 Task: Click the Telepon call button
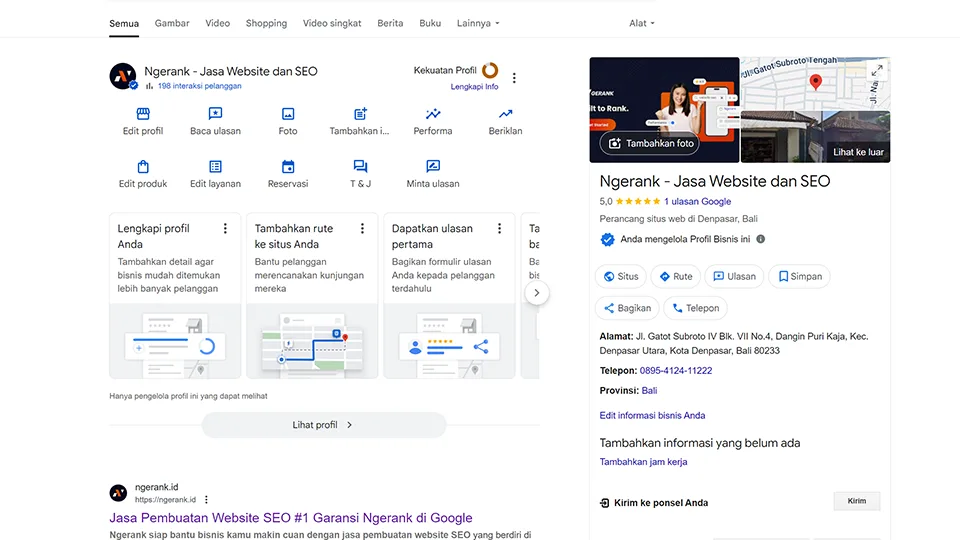pos(696,308)
